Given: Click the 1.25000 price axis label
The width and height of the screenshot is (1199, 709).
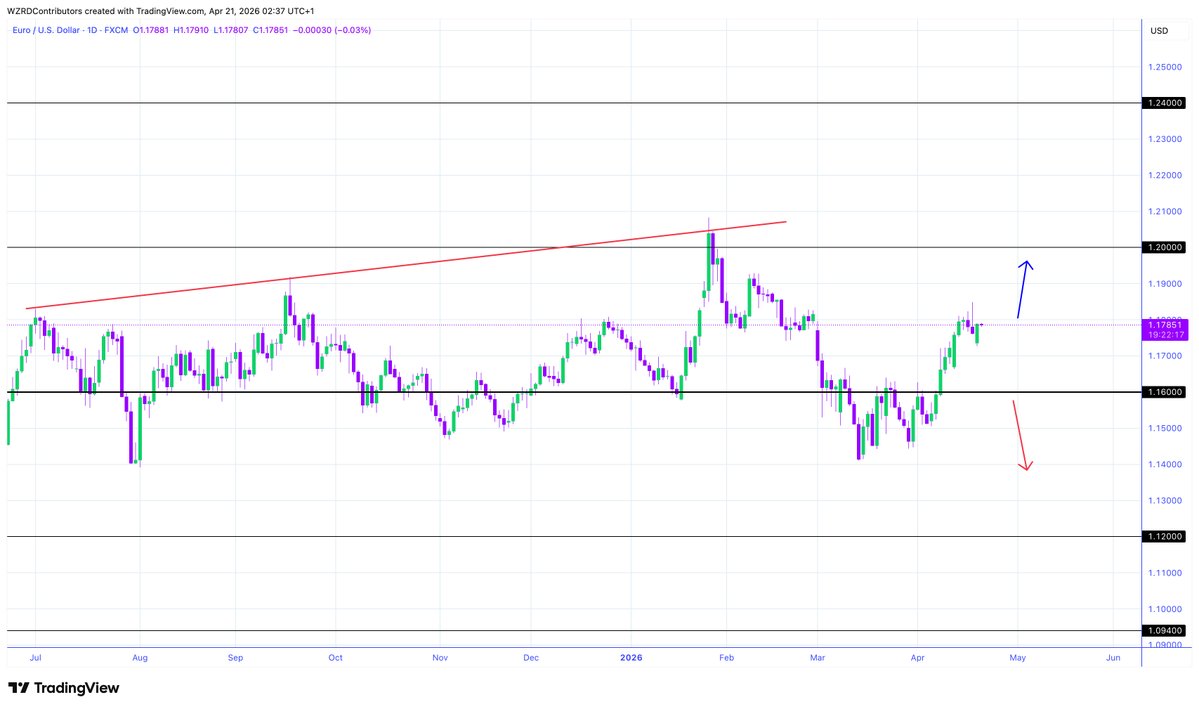Looking at the screenshot, I should (x=1165, y=67).
